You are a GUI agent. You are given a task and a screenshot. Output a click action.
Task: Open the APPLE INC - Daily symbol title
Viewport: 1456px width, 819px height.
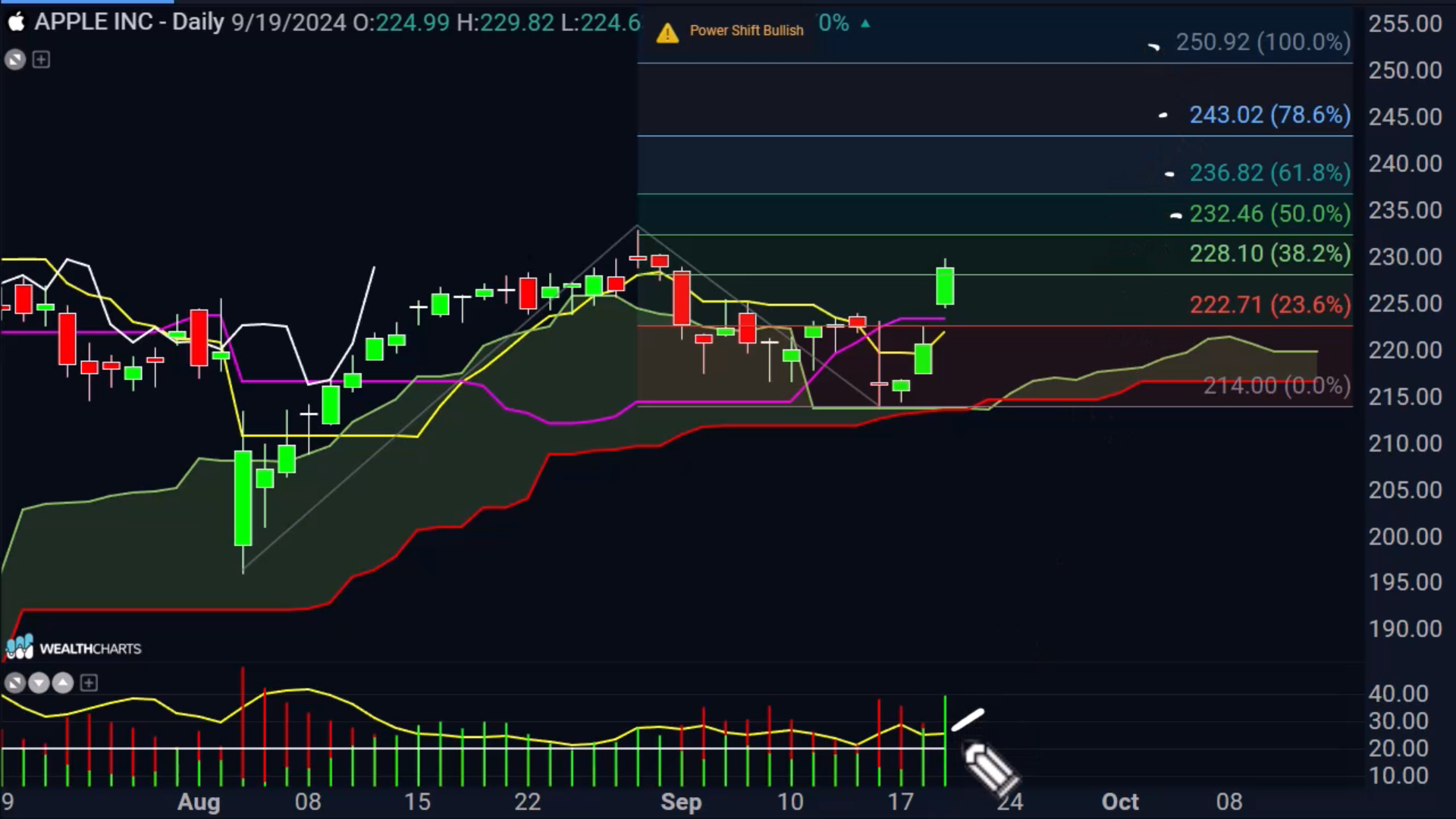129,22
